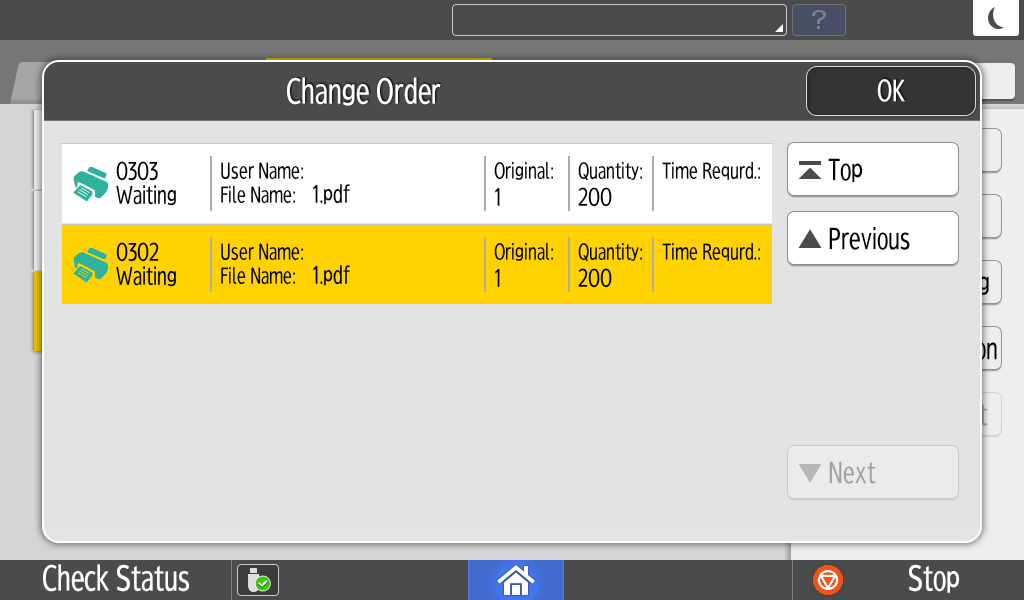The height and width of the screenshot is (600, 1024).
Task: Move the selected job to Previous position
Action: coord(872,239)
